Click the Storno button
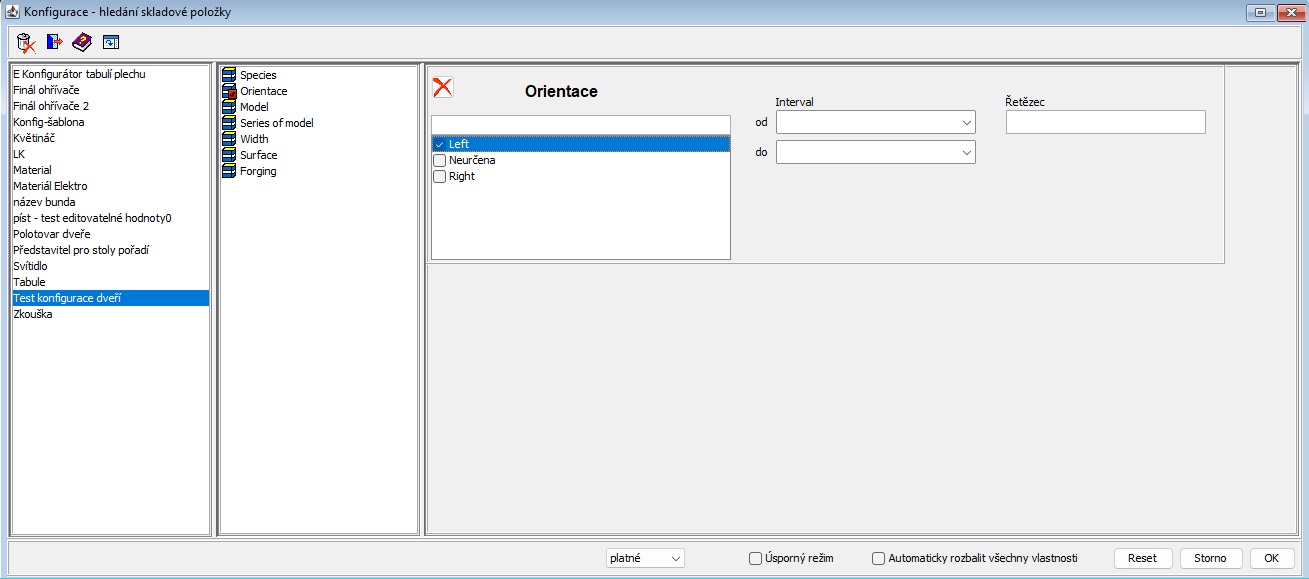This screenshot has height=579, width=1309. point(1210,558)
